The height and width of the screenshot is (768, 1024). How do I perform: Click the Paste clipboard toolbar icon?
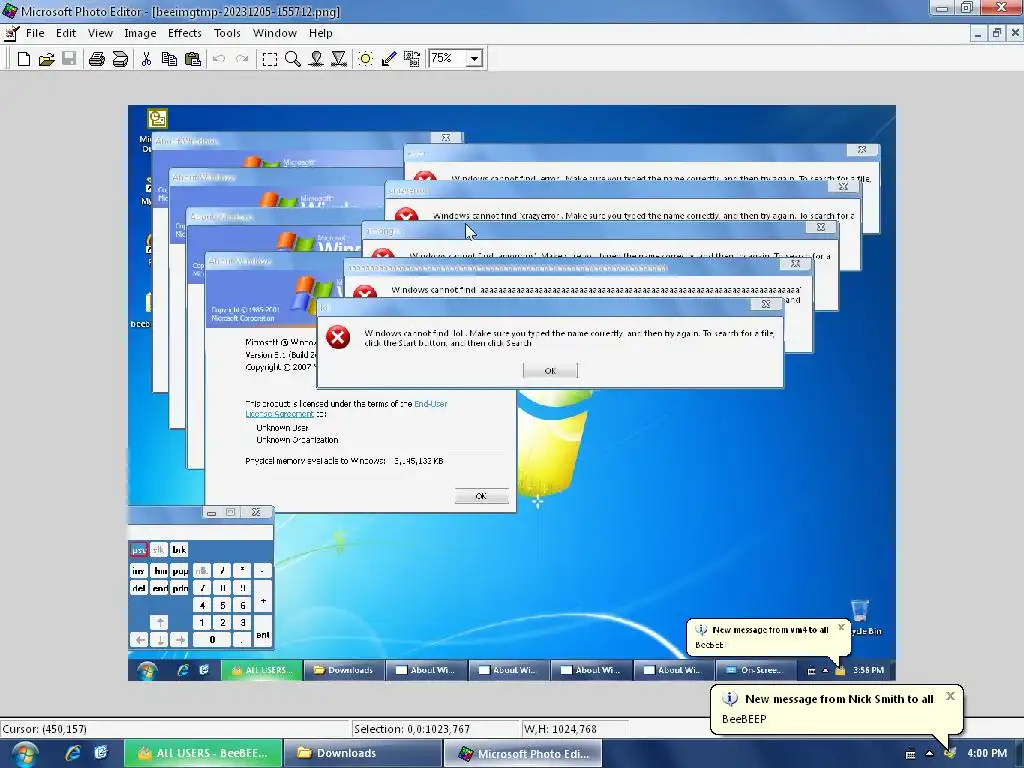193,59
